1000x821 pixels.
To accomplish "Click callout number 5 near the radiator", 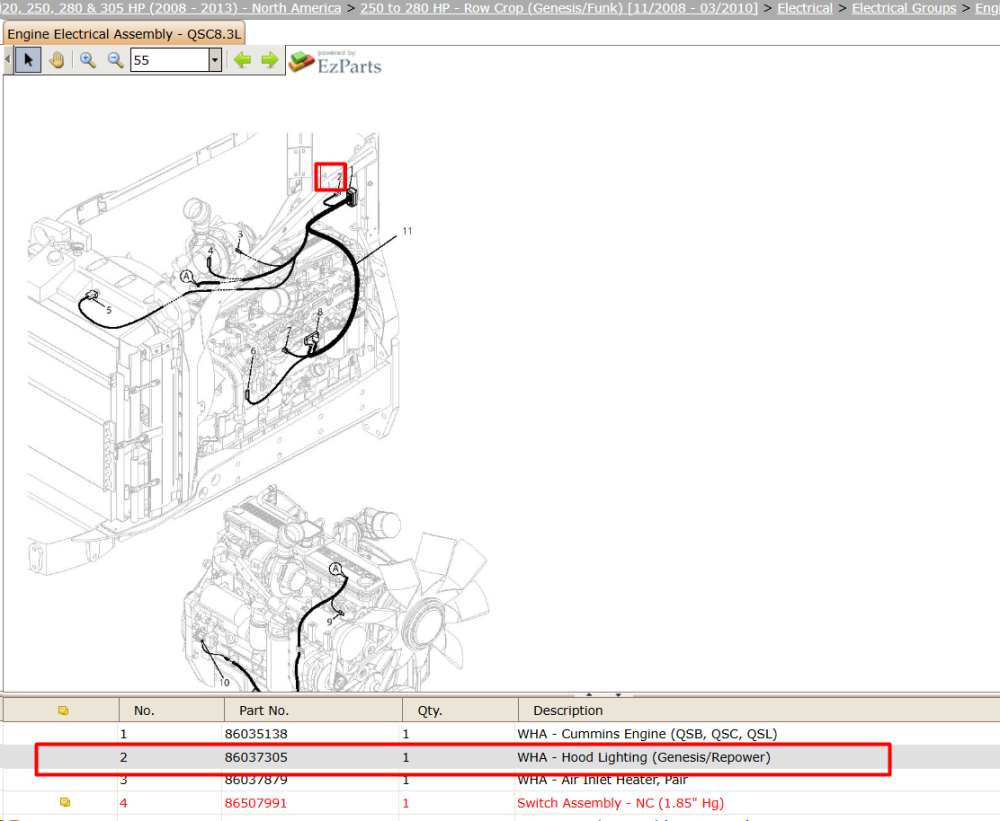I will point(109,310).
